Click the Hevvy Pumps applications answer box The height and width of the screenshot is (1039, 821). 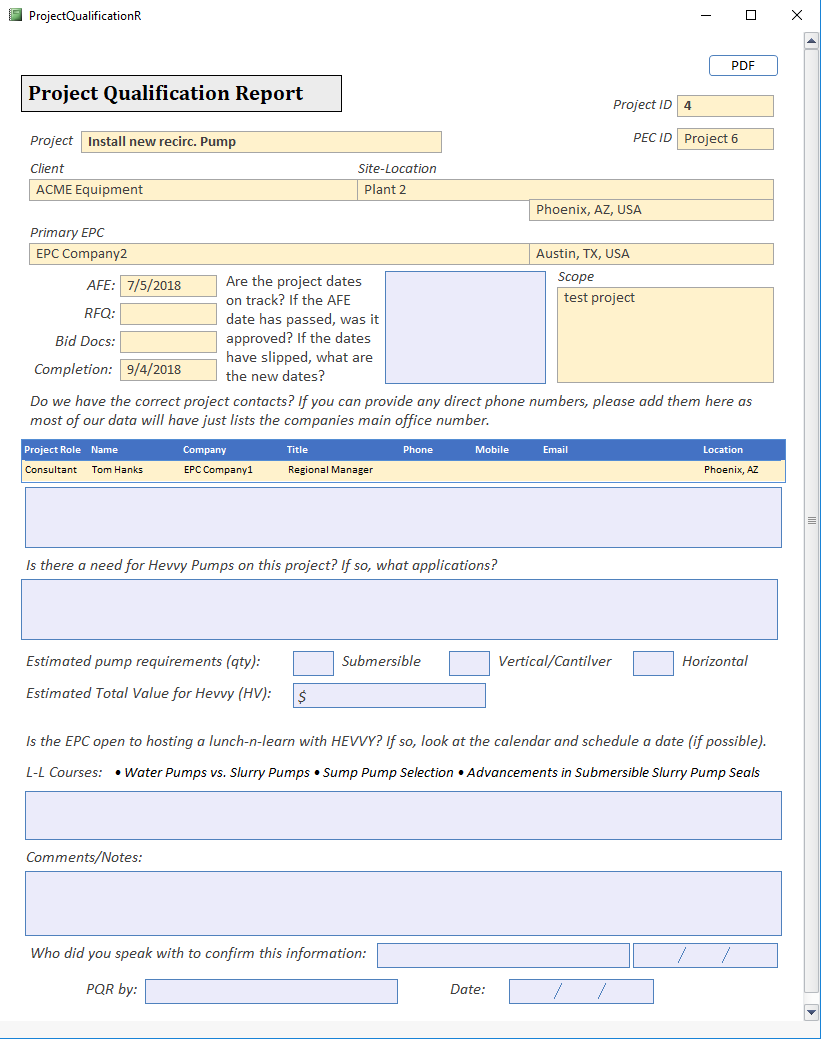399,610
